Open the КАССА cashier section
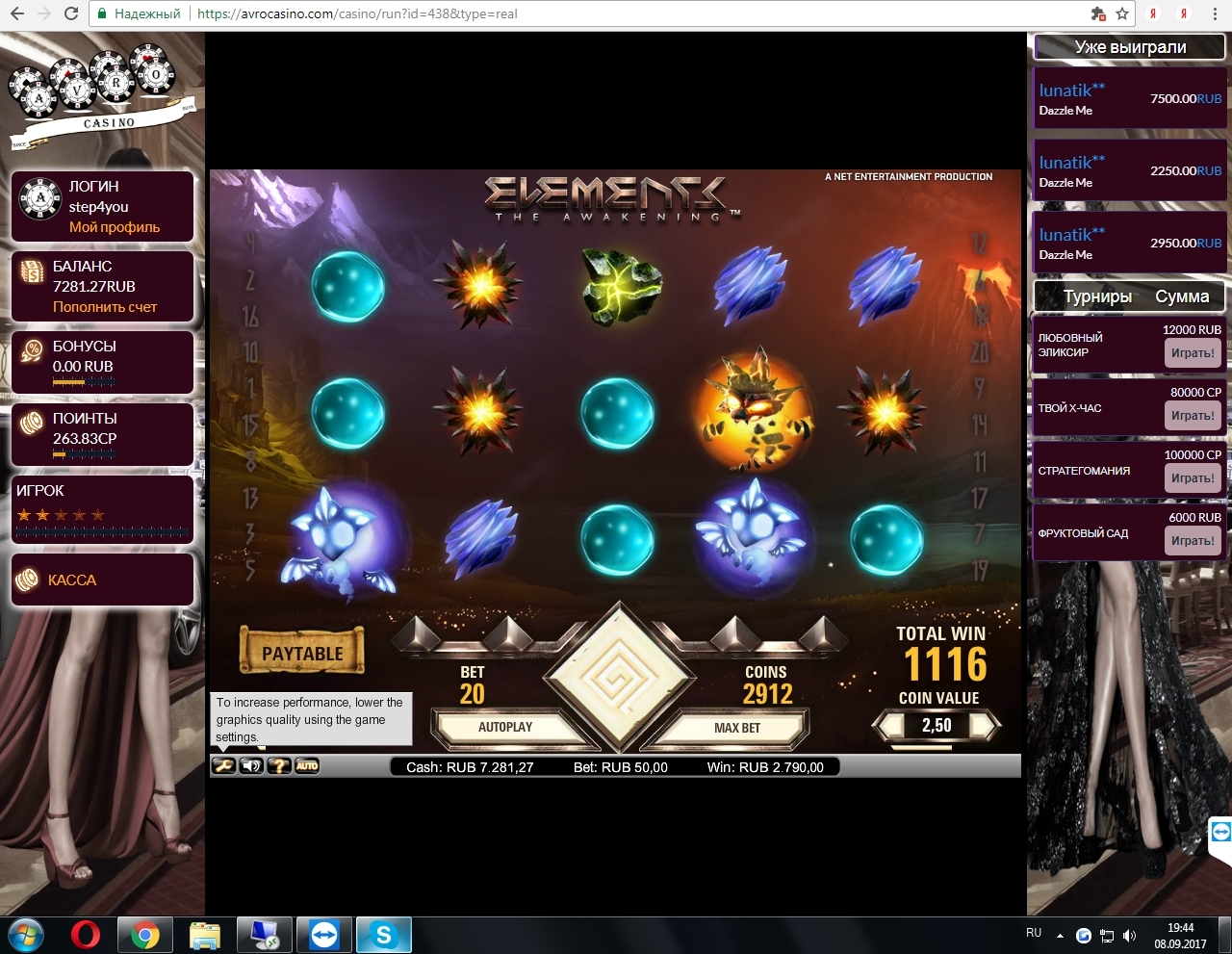 102,580
